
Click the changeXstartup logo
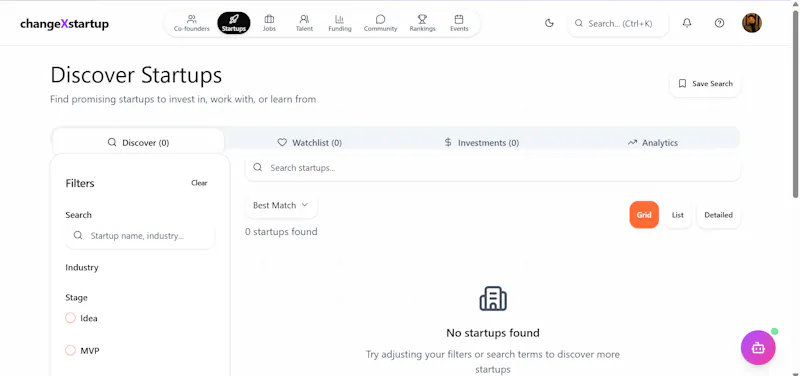(x=64, y=24)
